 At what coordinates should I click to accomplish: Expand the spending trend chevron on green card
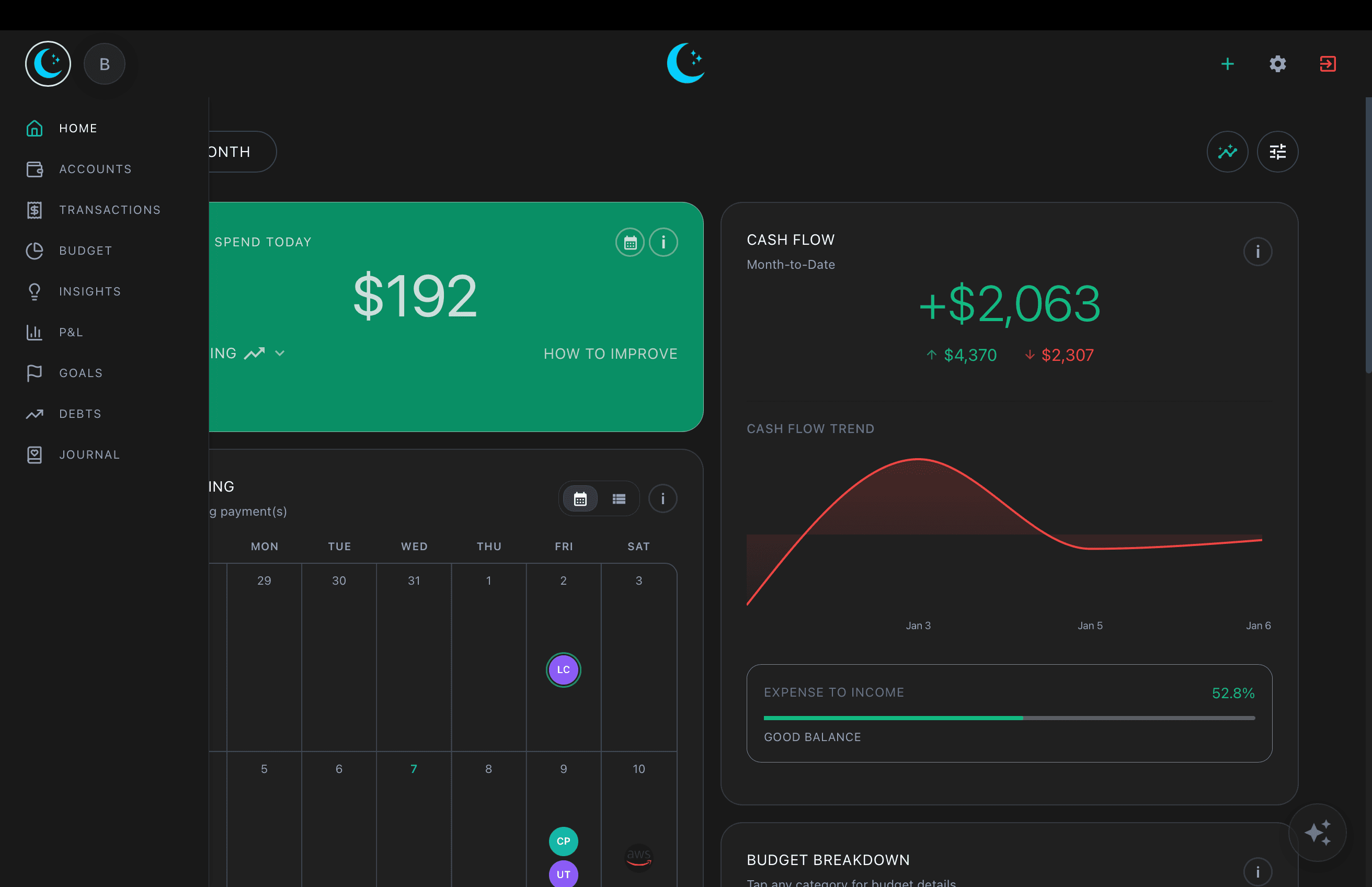coord(280,353)
